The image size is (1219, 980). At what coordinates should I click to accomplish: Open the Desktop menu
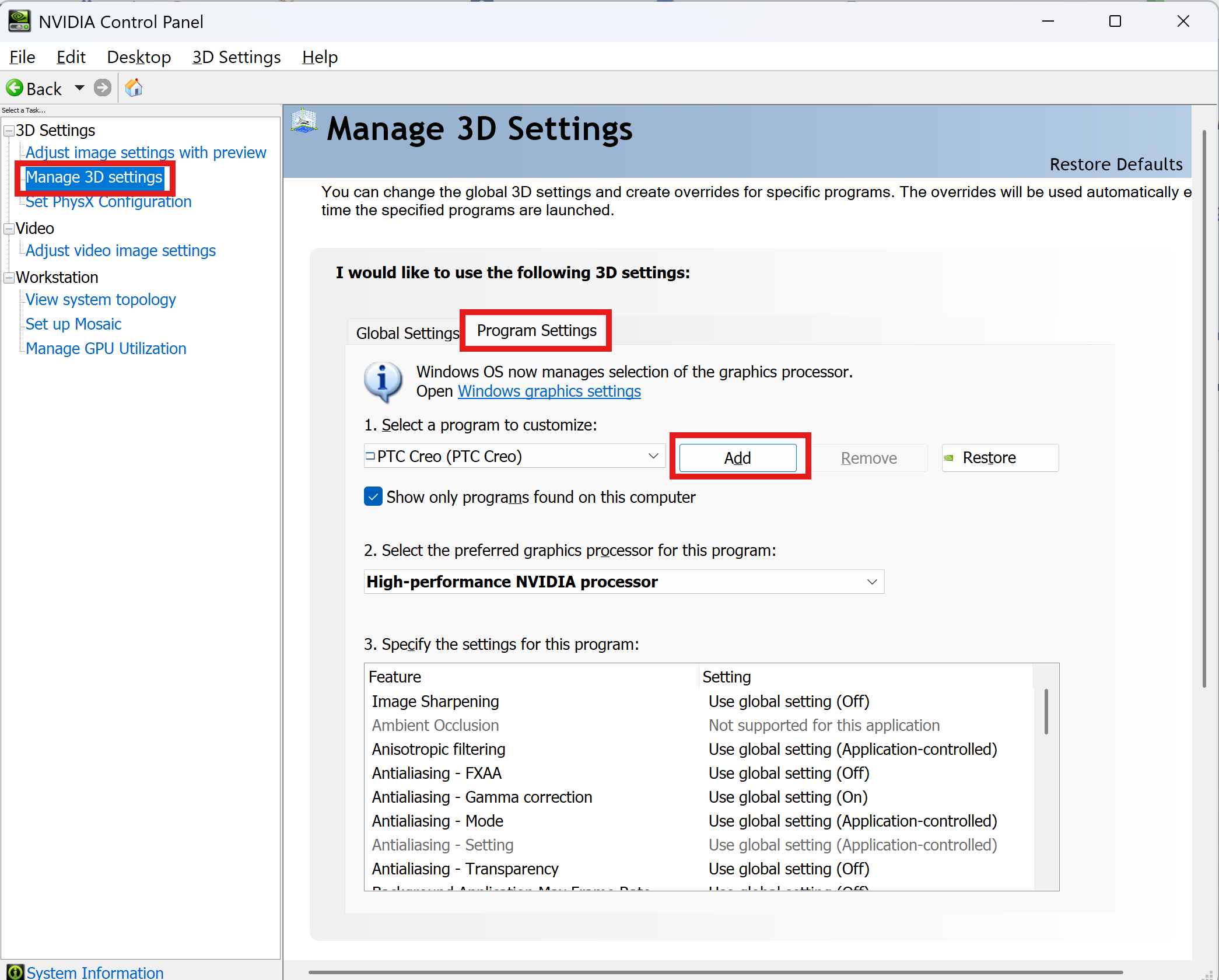tap(139, 57)
